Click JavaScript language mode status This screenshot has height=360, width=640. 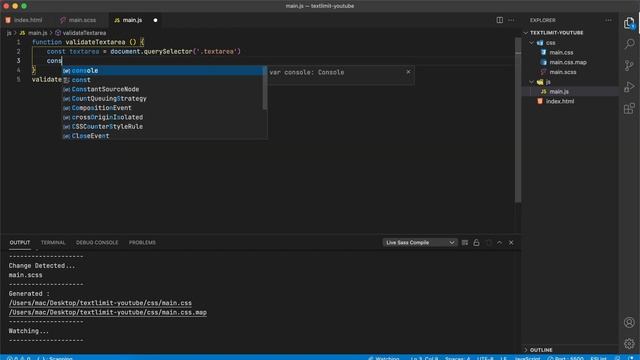coord(527,358)
